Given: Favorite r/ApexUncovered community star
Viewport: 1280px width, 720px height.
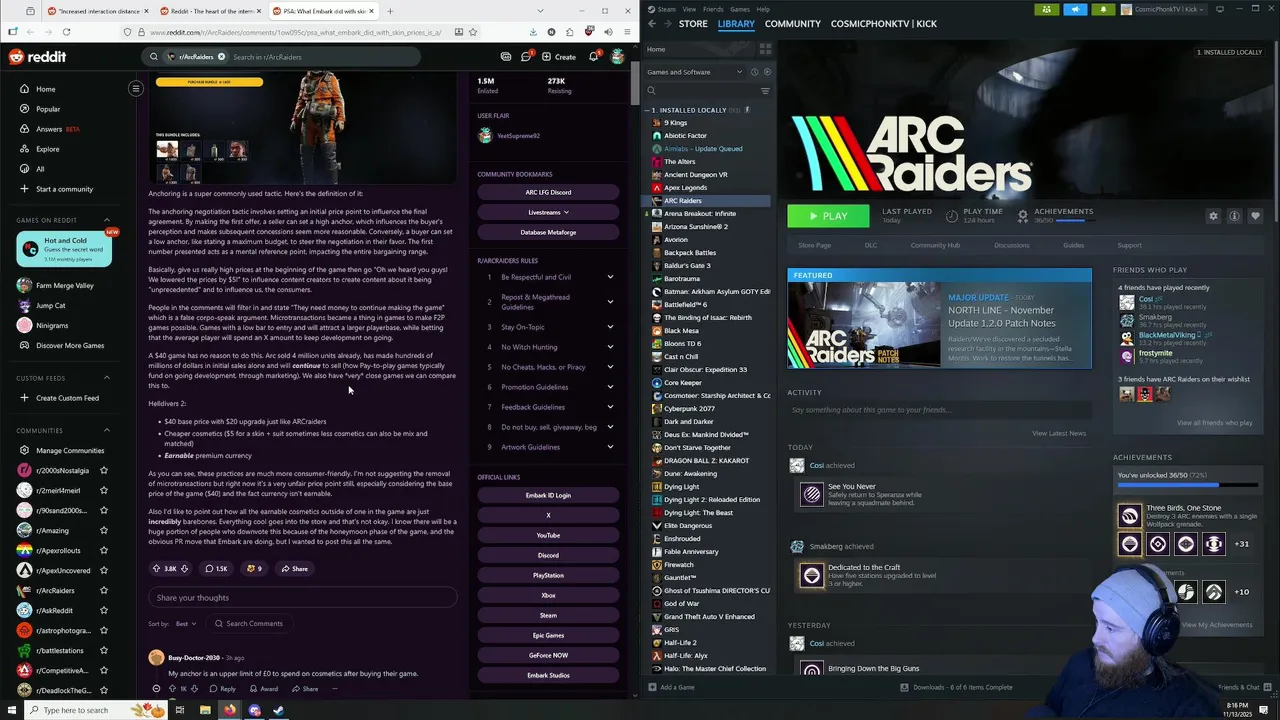Looking at the screenshot, I should 103,571.
